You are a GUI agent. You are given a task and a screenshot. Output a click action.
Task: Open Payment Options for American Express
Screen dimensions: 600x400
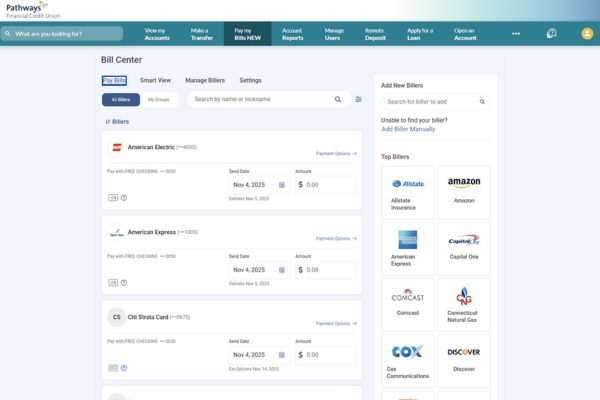pyautogui.click(x=336, y=238)
